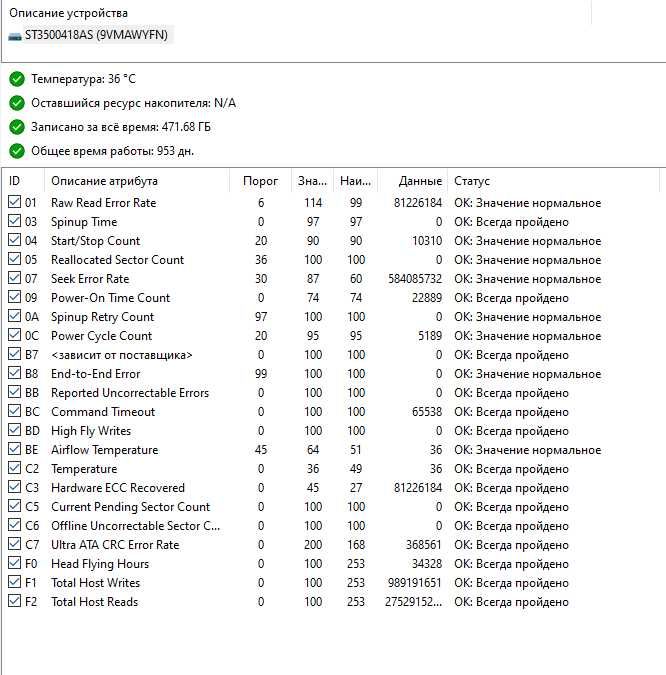Click the data value 65538 for Command Timeout

[x=427, y=412]
